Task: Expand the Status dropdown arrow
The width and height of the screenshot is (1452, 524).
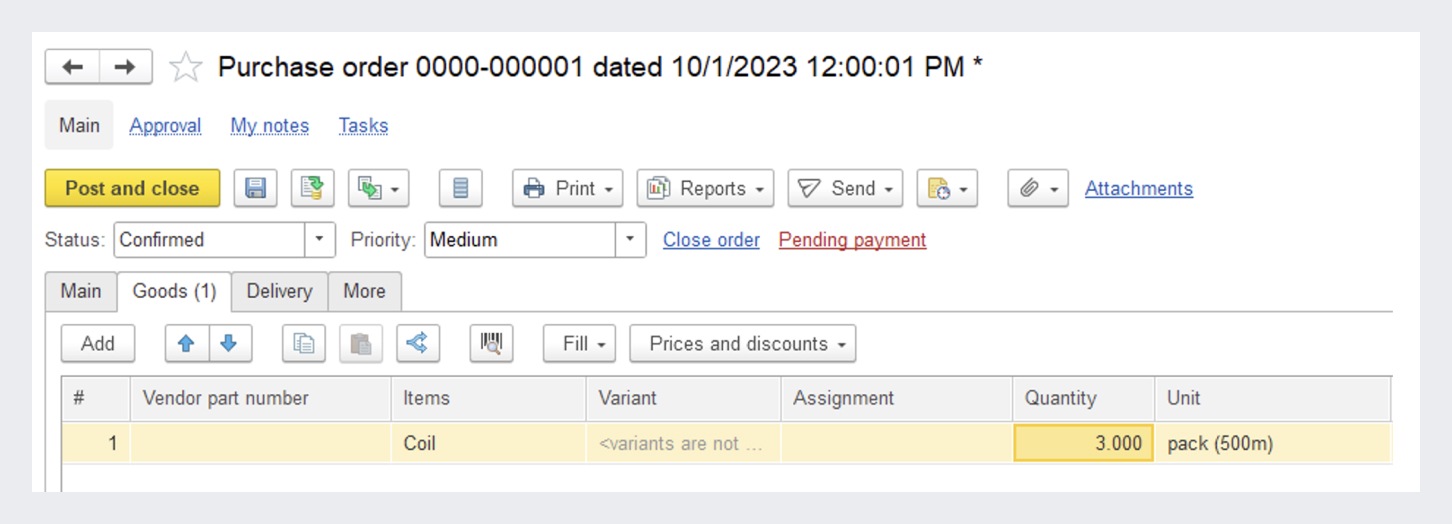Action: point(320,240)
